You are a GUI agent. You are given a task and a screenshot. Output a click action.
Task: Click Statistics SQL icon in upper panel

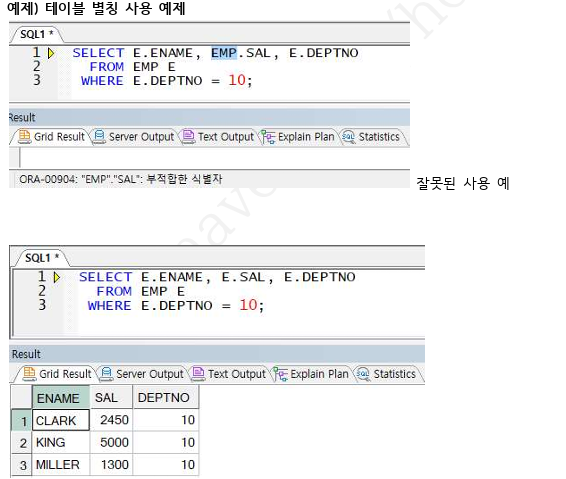pos(348,137)
